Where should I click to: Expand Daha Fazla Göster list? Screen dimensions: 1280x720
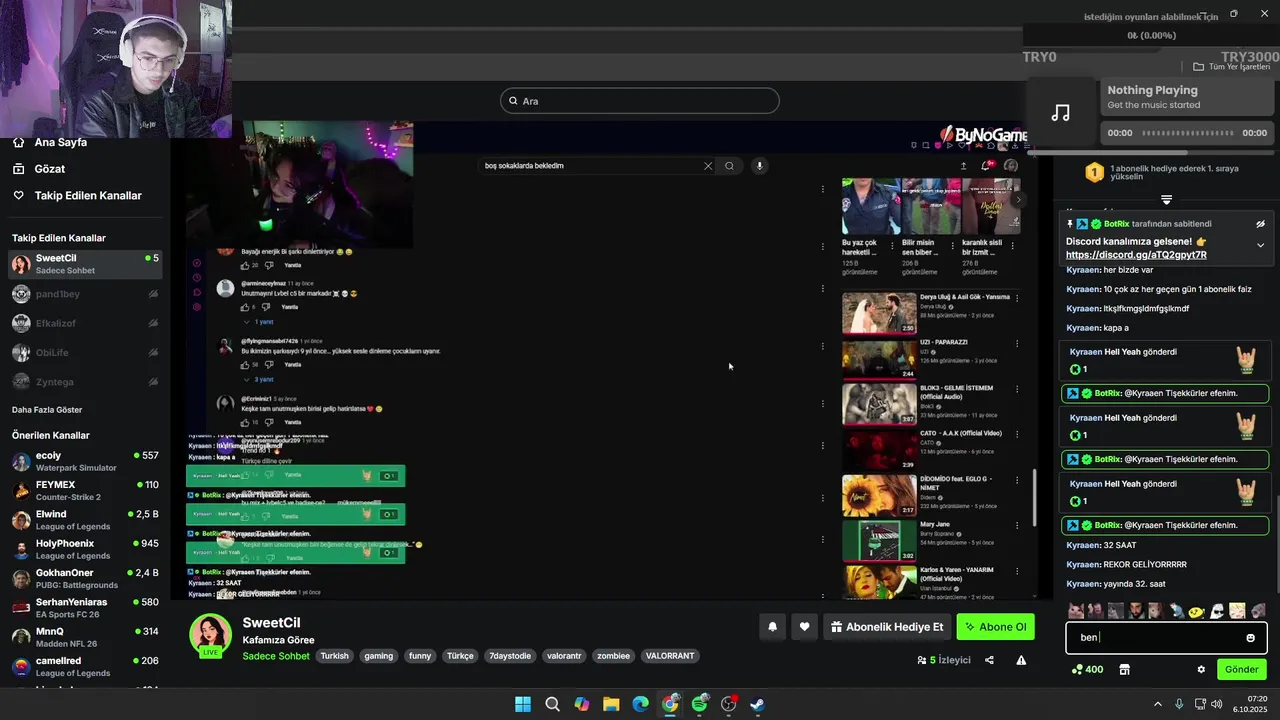47,410
